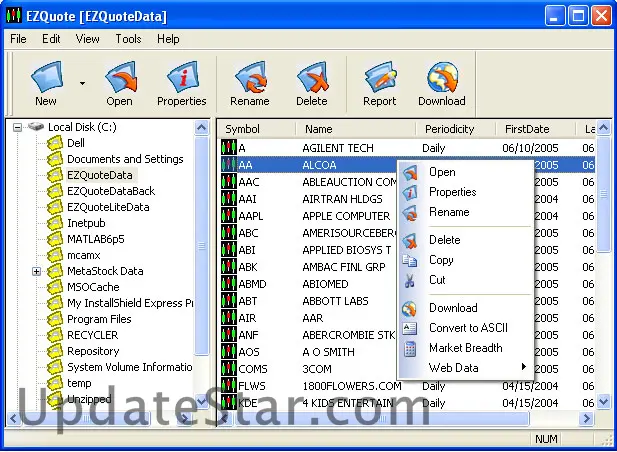Choose Convert to ASCII context entry

pyautogui.click(x=468, y=328)
